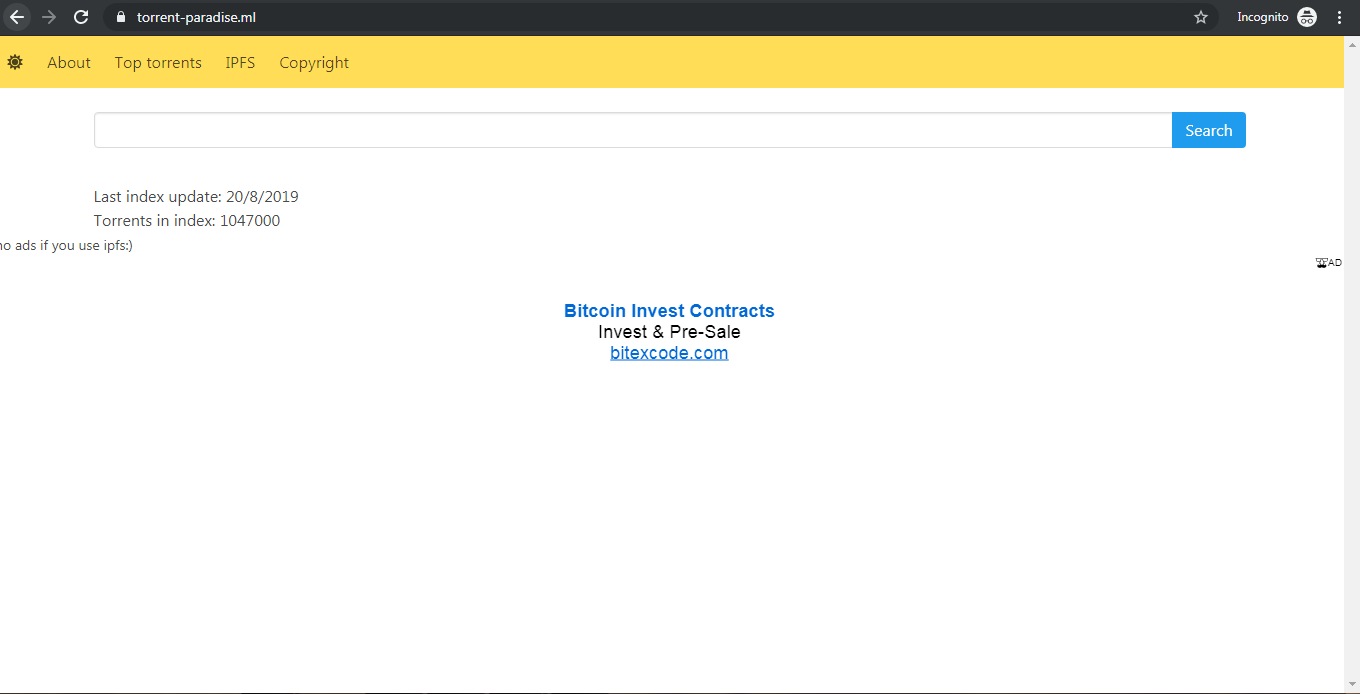Open the About page

point(69,62)
